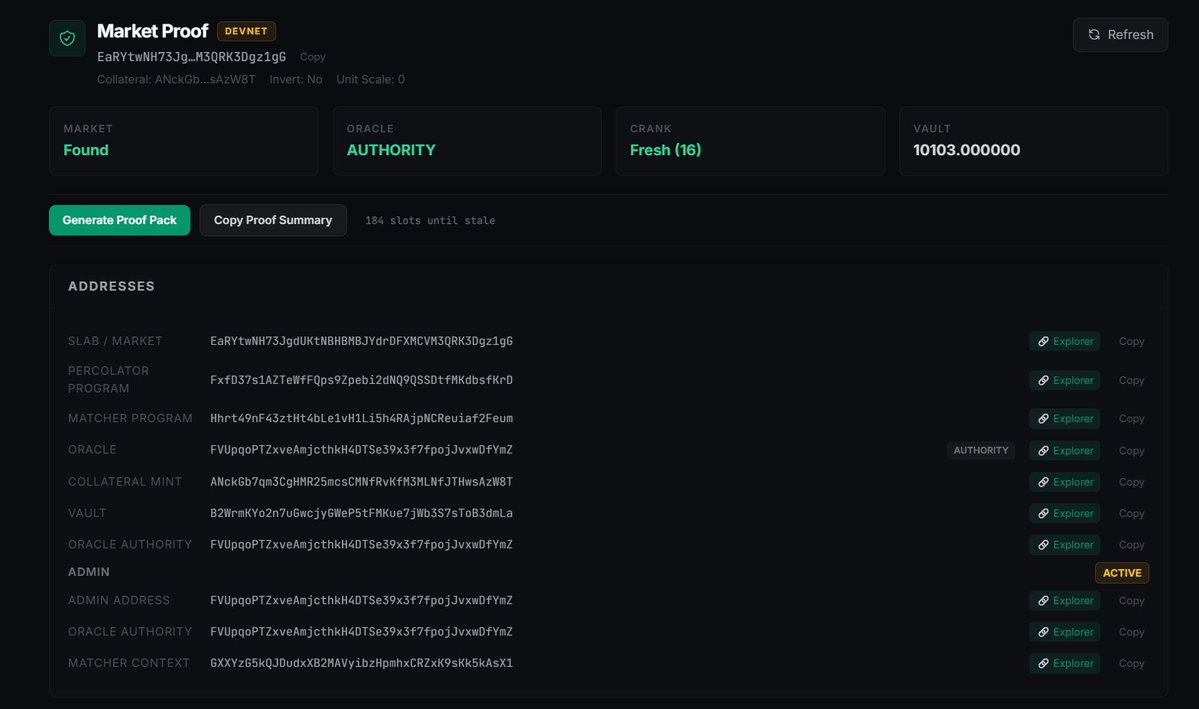Image resolution: width=1199 pixels, height=709 pixels.
Task: Copy the Matcher Context address
Action: 1131,663
